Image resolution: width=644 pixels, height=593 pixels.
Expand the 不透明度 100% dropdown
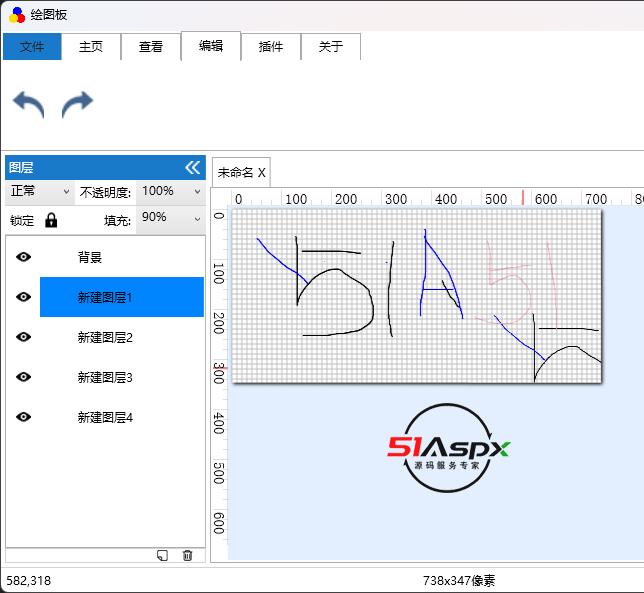click(x=171, y=191)
